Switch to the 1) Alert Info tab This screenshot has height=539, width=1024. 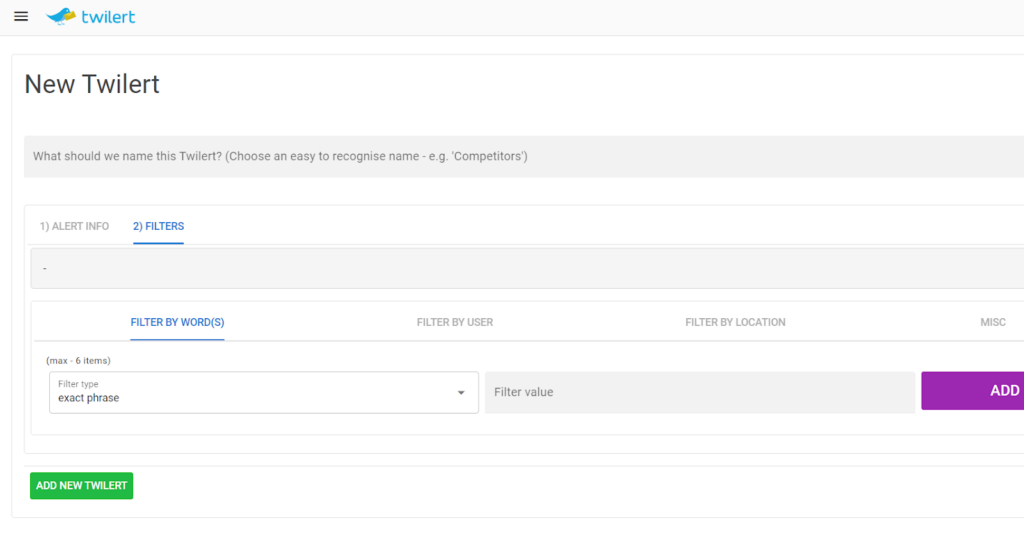point(74,226)
